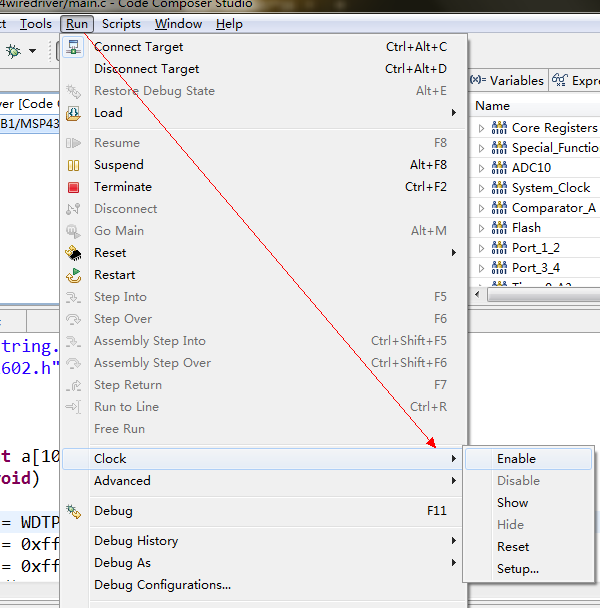600x608 pixels.
Task: Choose Enable in Clock submenu
Action: pyautogui.click(x=528, y=459)
